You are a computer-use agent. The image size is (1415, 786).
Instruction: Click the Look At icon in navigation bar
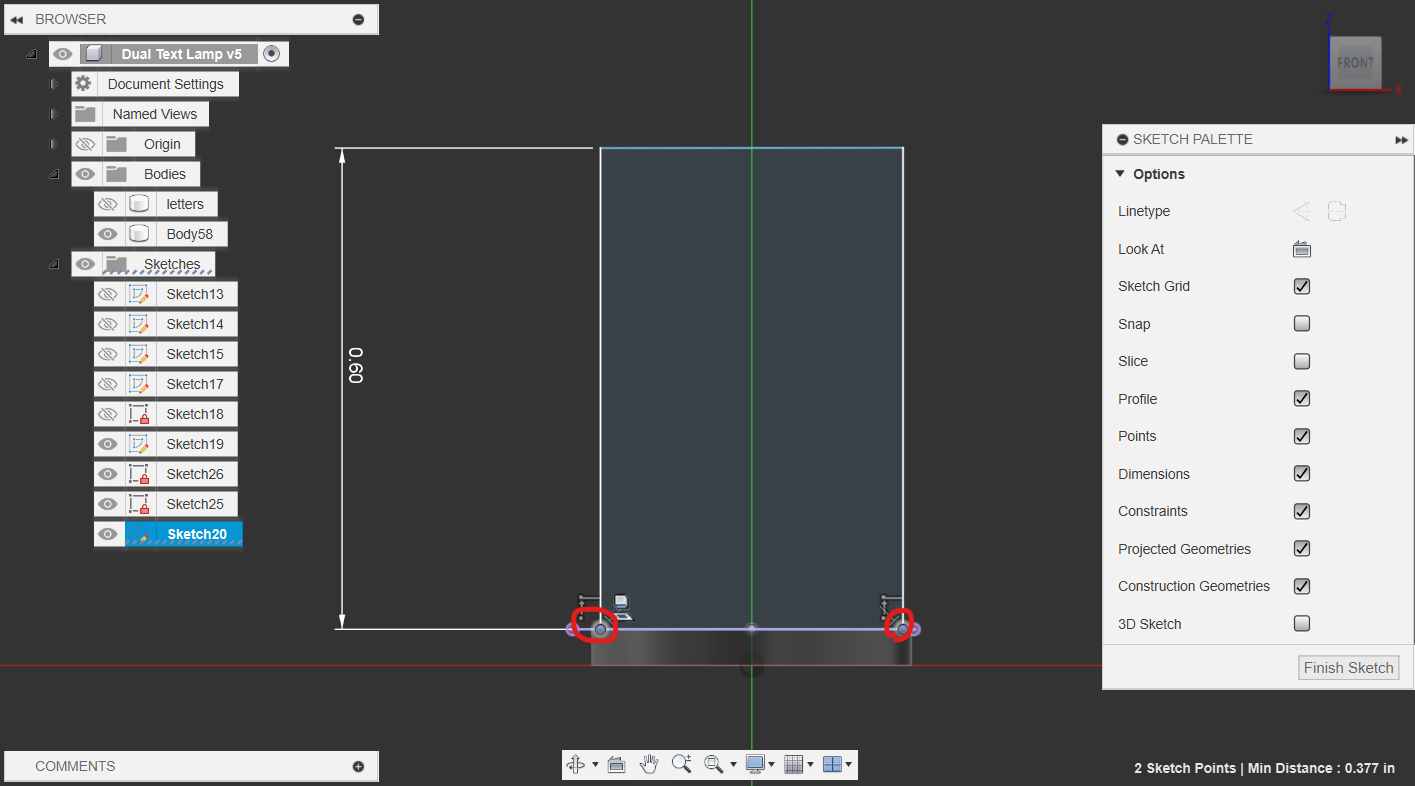coord(616,764)
